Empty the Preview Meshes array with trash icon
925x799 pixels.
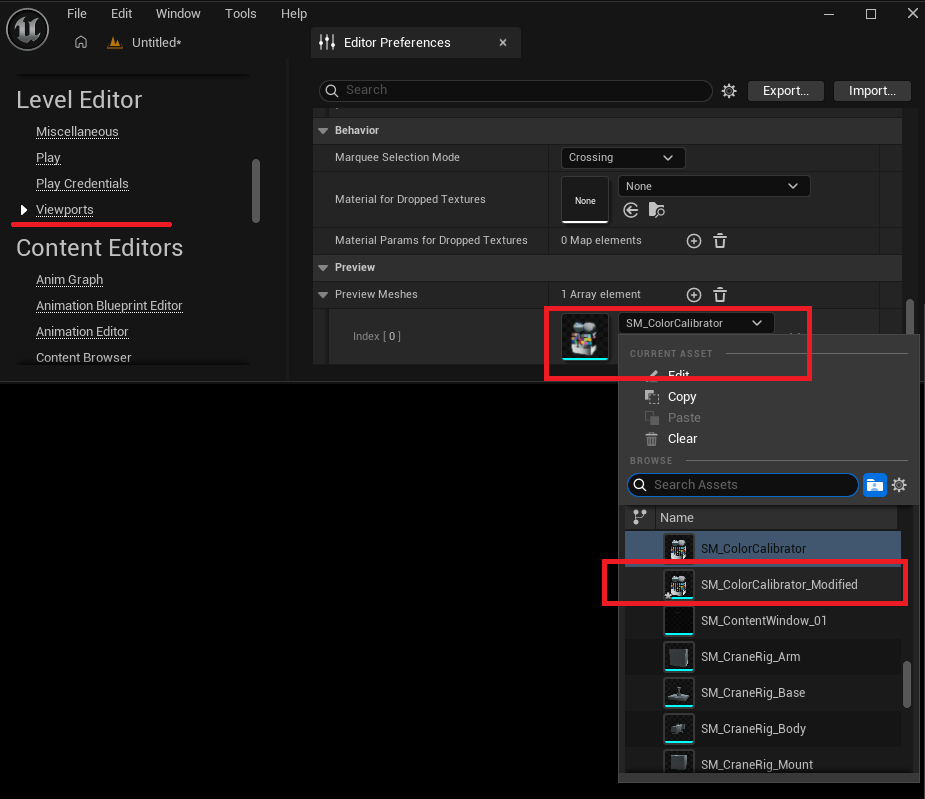(x=720, y=294)
